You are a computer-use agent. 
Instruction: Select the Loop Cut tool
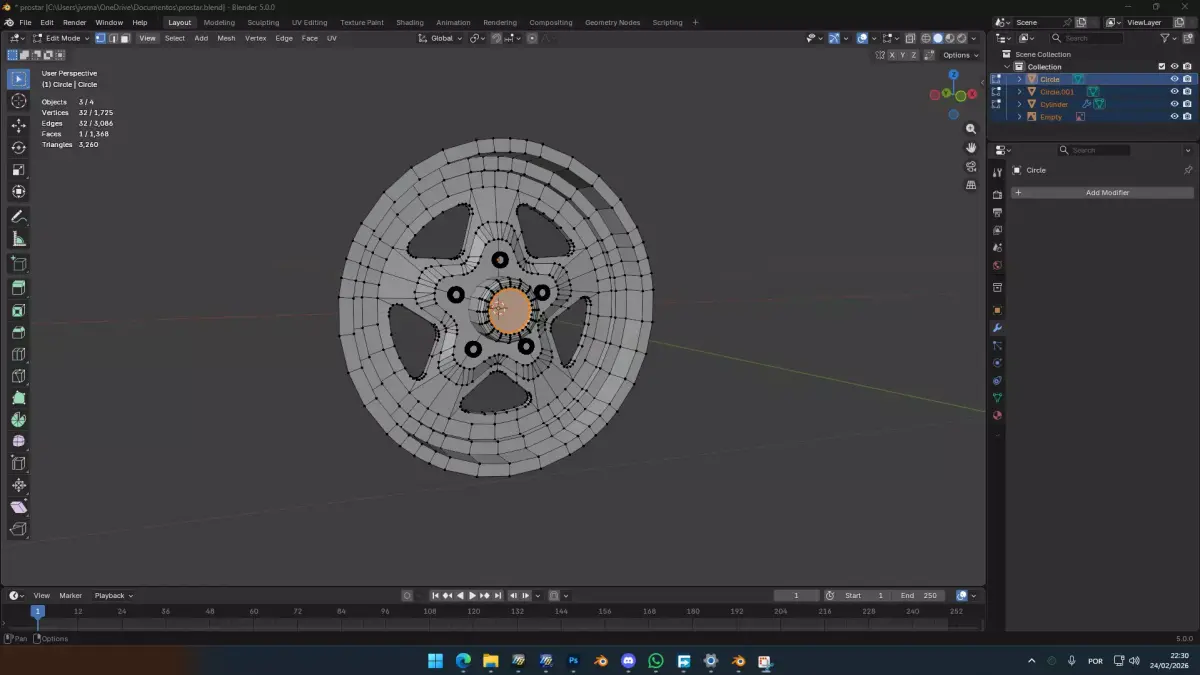click(19, 355)
